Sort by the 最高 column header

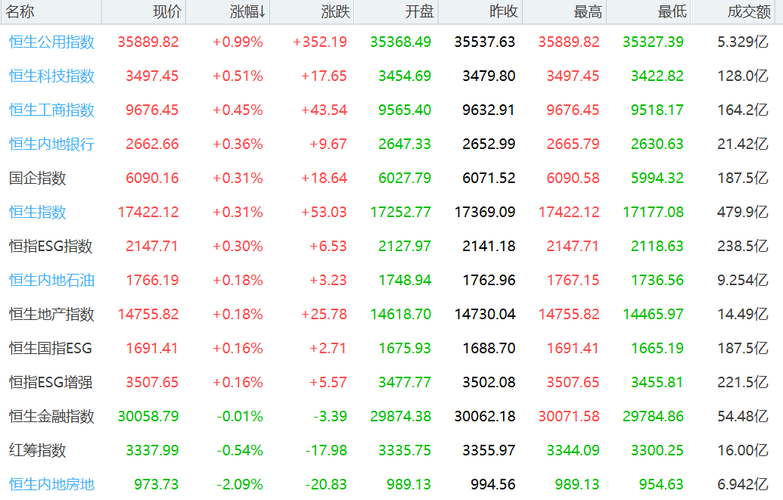pyautogui.click(x=565, y=11)
